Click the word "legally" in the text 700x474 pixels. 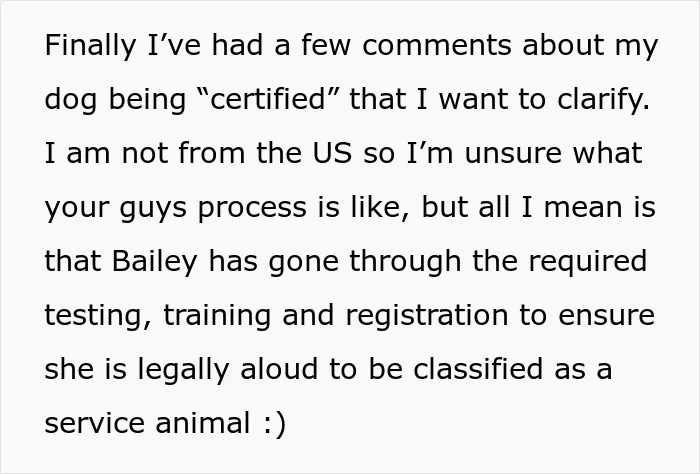pos(183,370)
